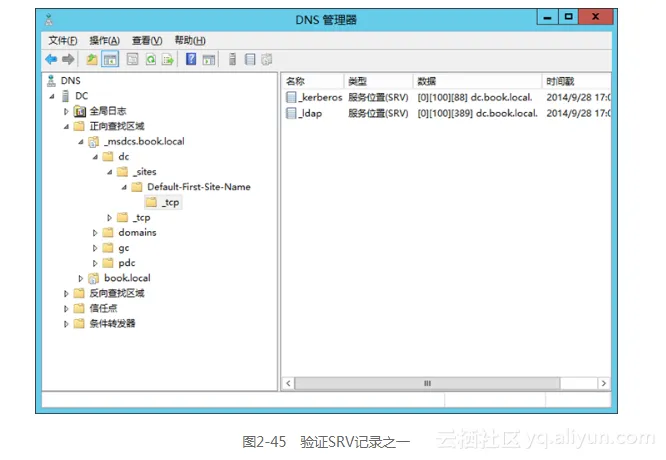666x460 pixels.
Task: Expand the 条件转发器 node
Action: tap(66, 324)
